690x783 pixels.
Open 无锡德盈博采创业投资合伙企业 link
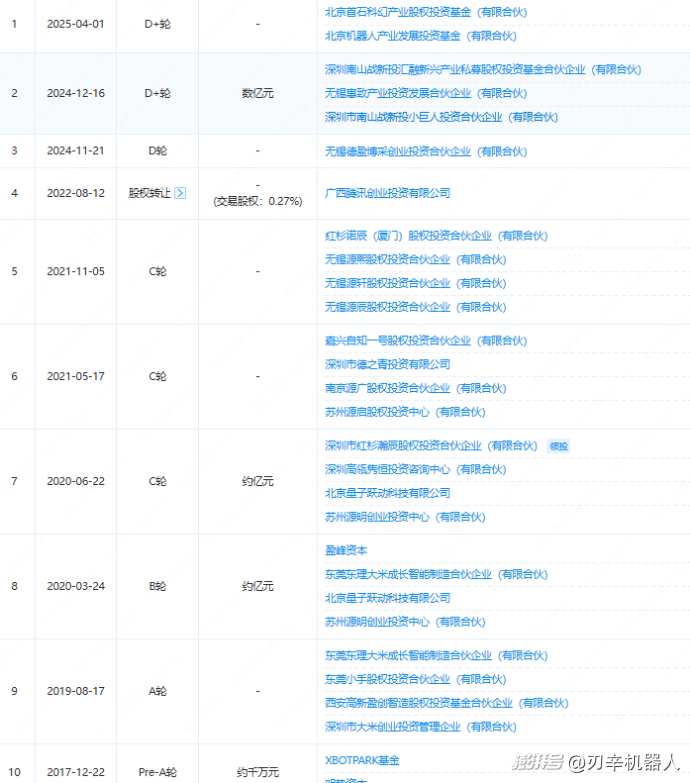click(x=426, y=151)
